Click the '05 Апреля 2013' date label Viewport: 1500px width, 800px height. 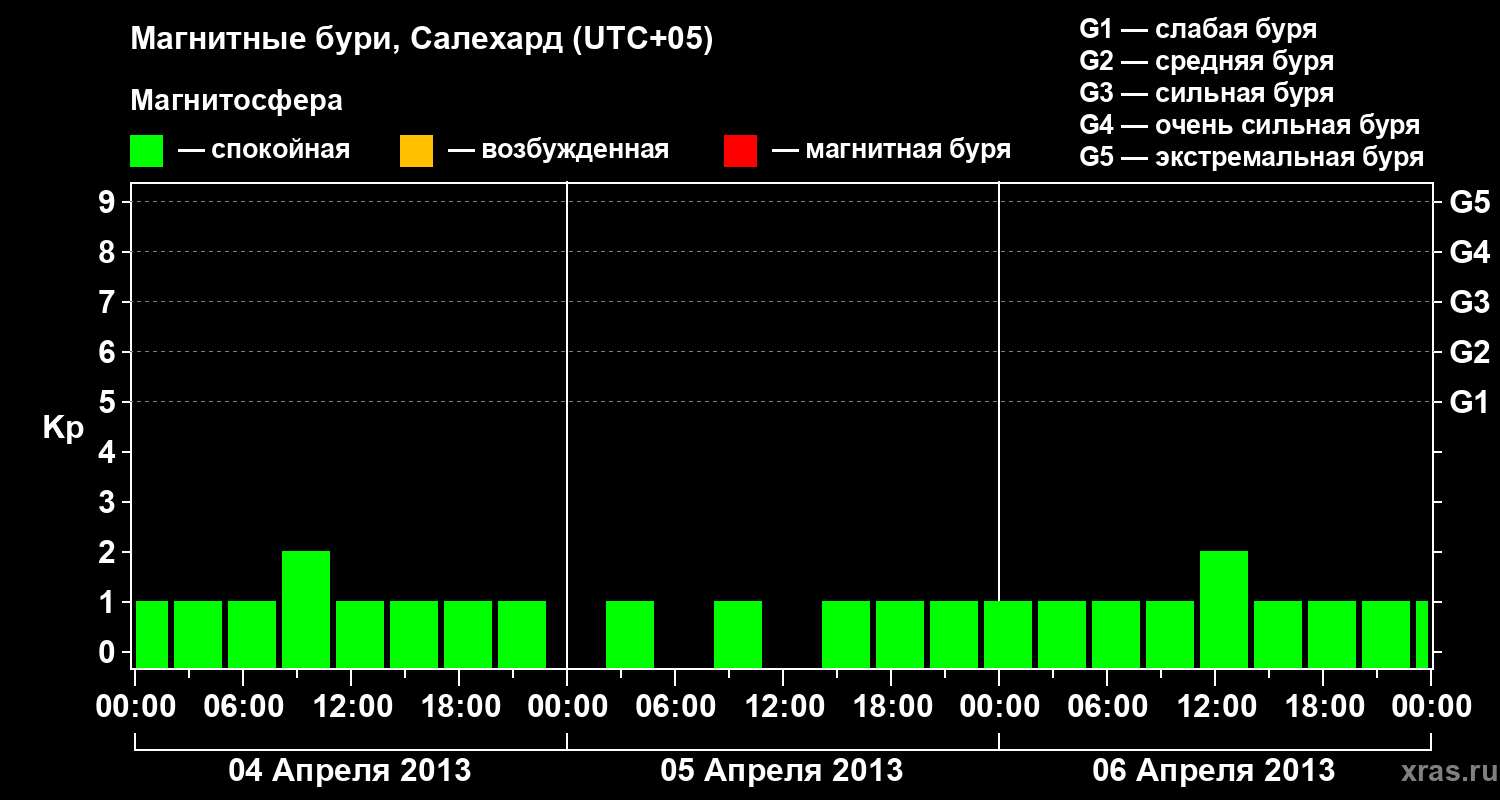coord(782,771)
